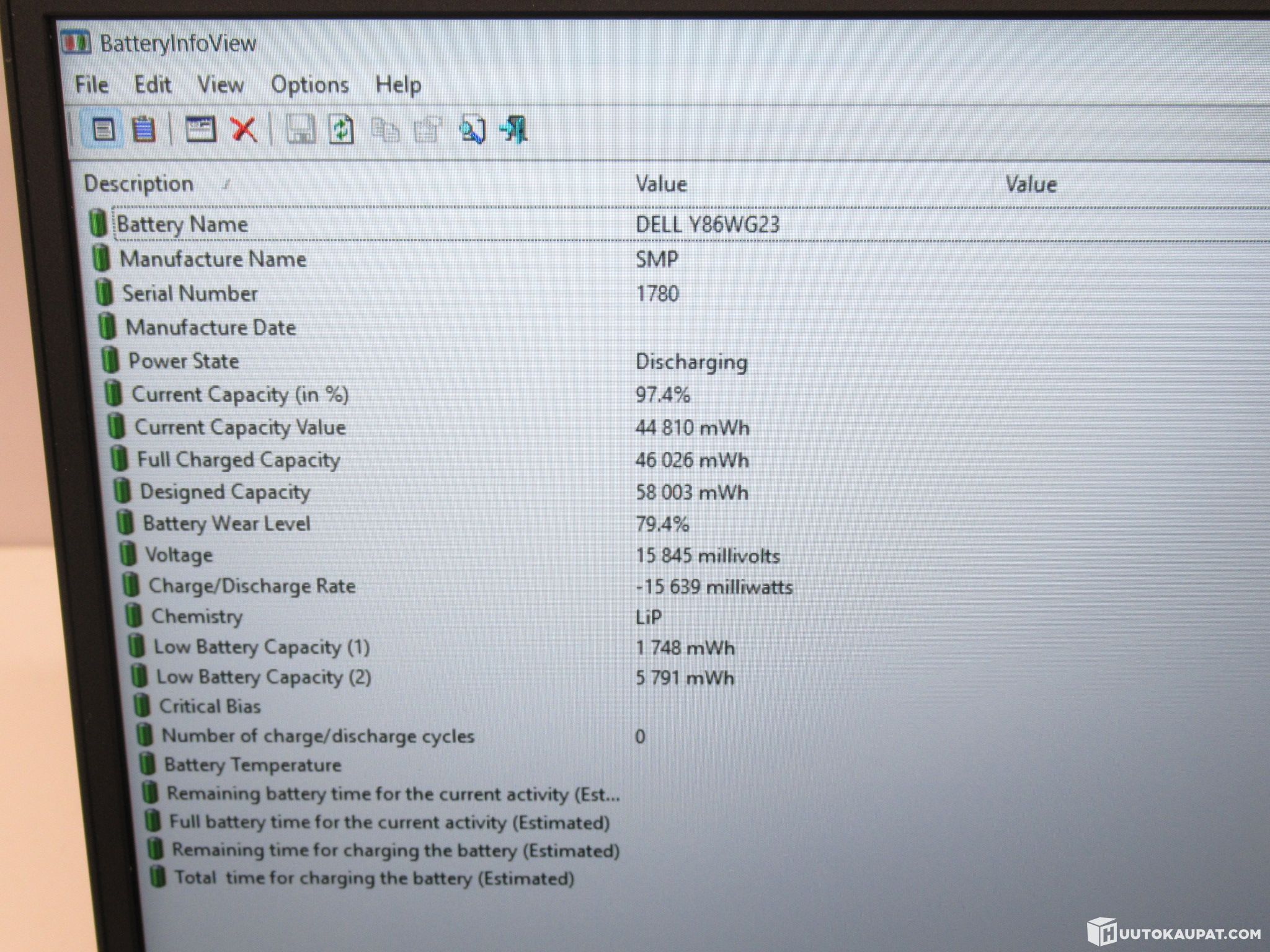Select the Full Charged Capacity row label
This screenshot has width=1270, height=952.
[239, 460]
